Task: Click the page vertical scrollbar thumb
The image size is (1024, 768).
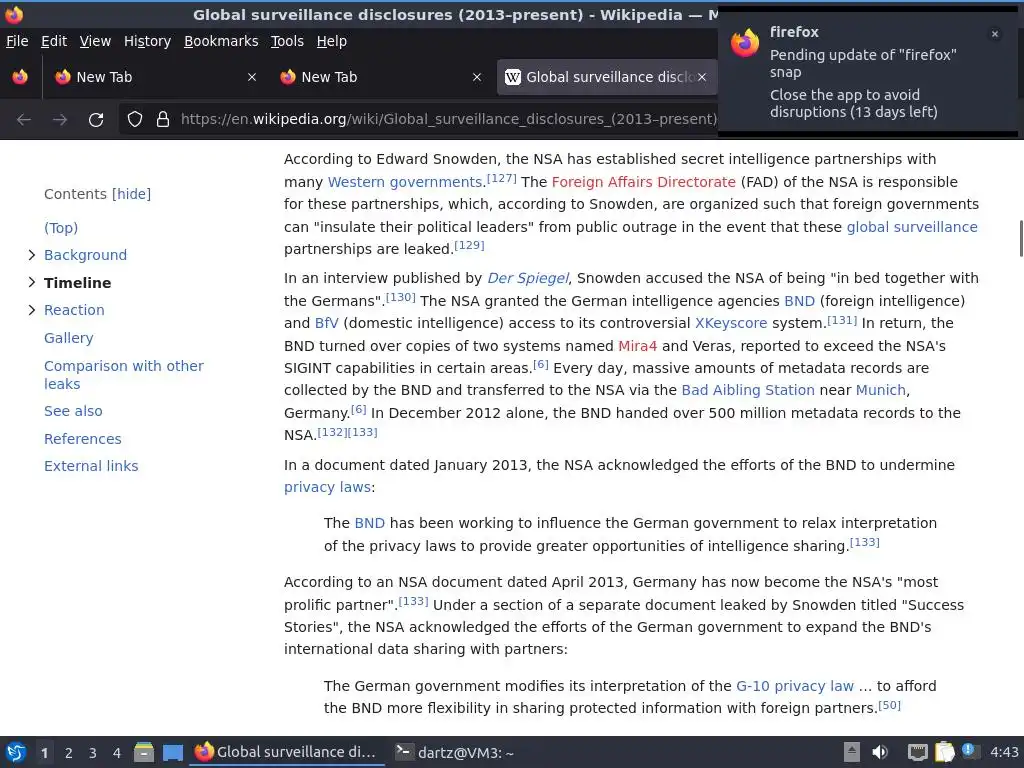Action: [x=1021, y=239]
